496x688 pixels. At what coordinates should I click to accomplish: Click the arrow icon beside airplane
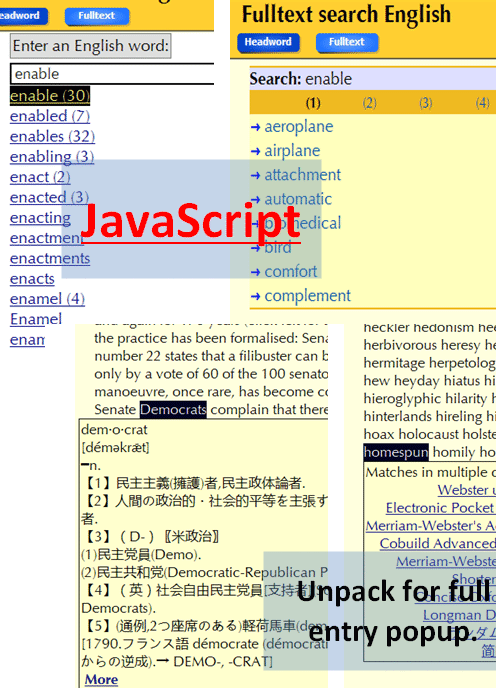click(255, 151)
